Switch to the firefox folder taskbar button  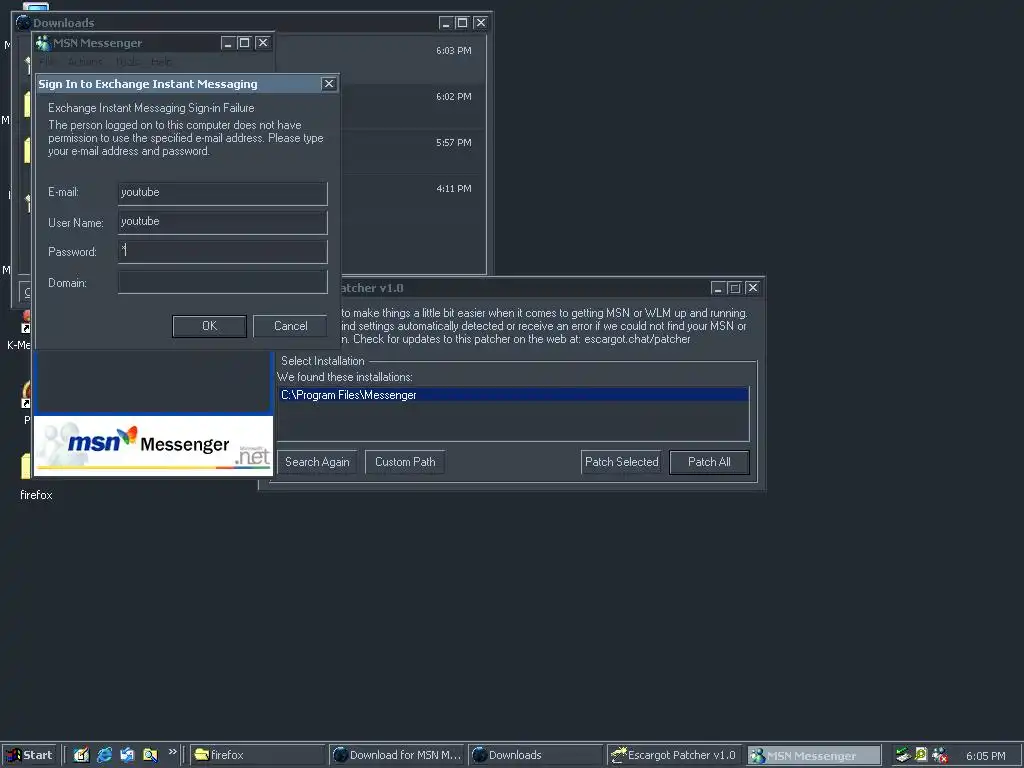(257, 755)
